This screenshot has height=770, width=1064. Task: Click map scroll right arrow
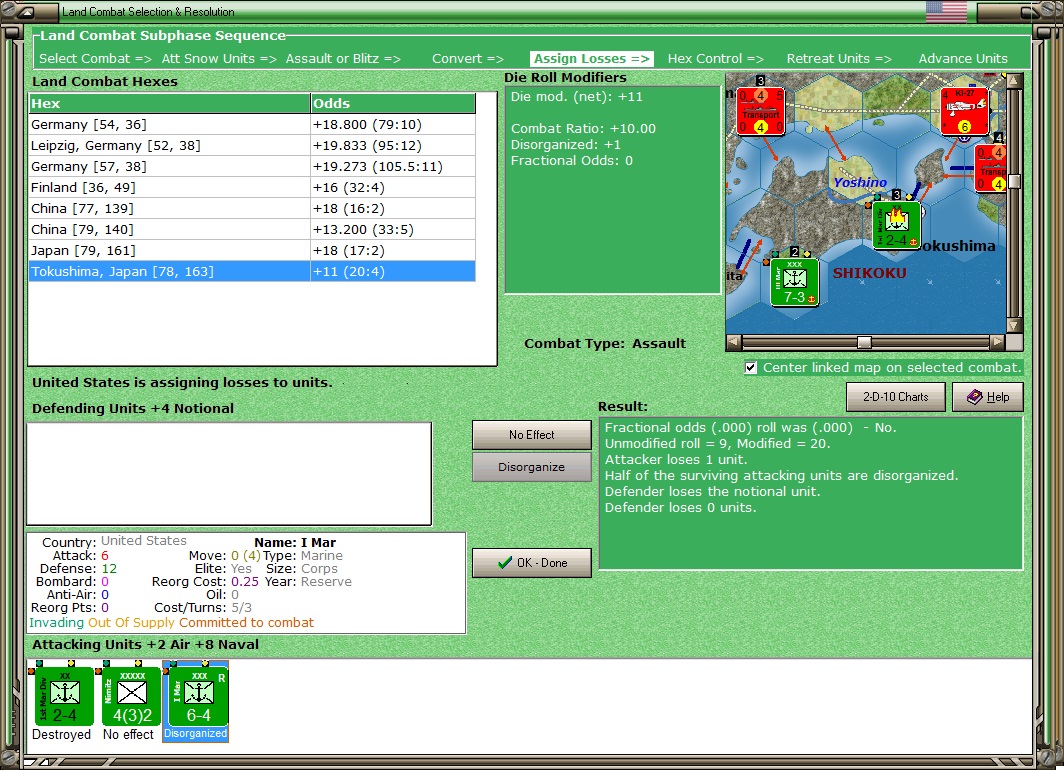[996, 343]
